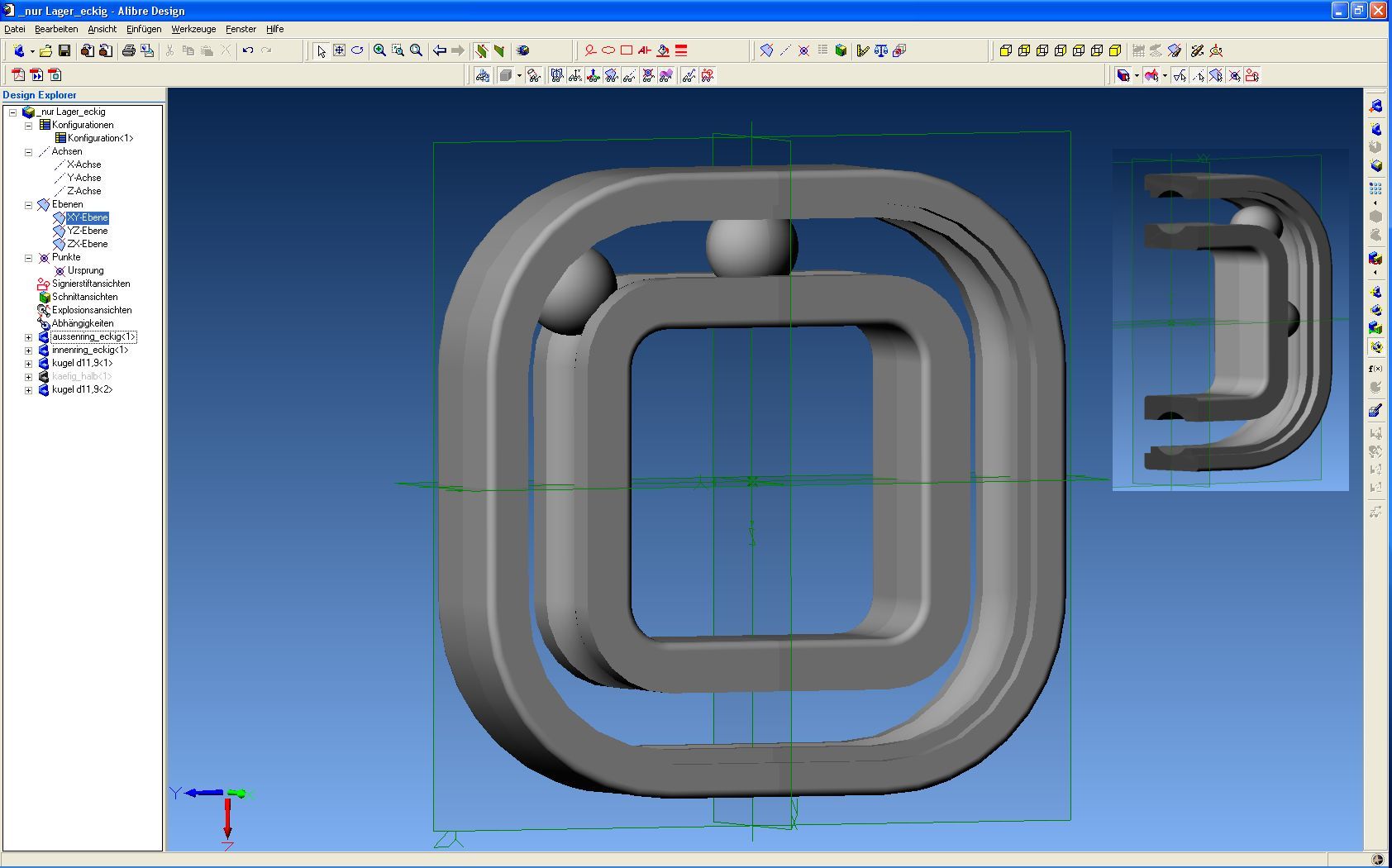Collapse the Punkte node
Screen dimensions: 1392x868
tap(28, 258)
